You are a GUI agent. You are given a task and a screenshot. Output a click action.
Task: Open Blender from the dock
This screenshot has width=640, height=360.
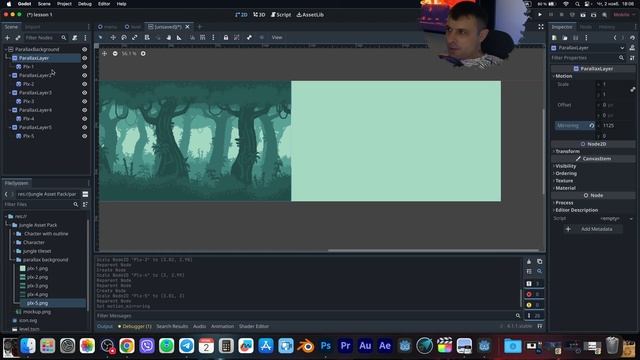coord(305,346)
